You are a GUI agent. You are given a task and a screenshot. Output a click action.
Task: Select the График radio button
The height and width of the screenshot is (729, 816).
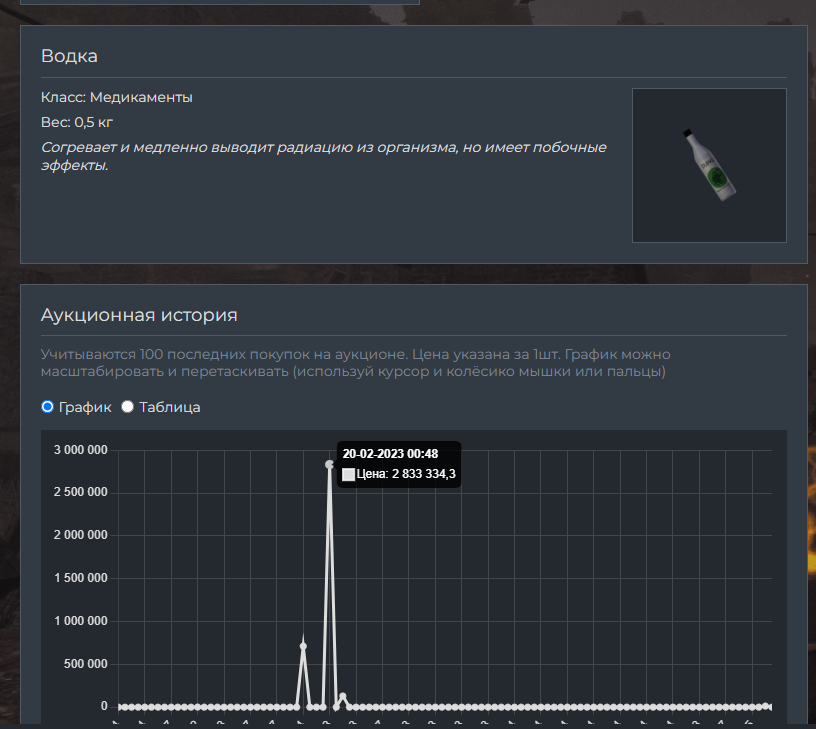click(47, 406)
